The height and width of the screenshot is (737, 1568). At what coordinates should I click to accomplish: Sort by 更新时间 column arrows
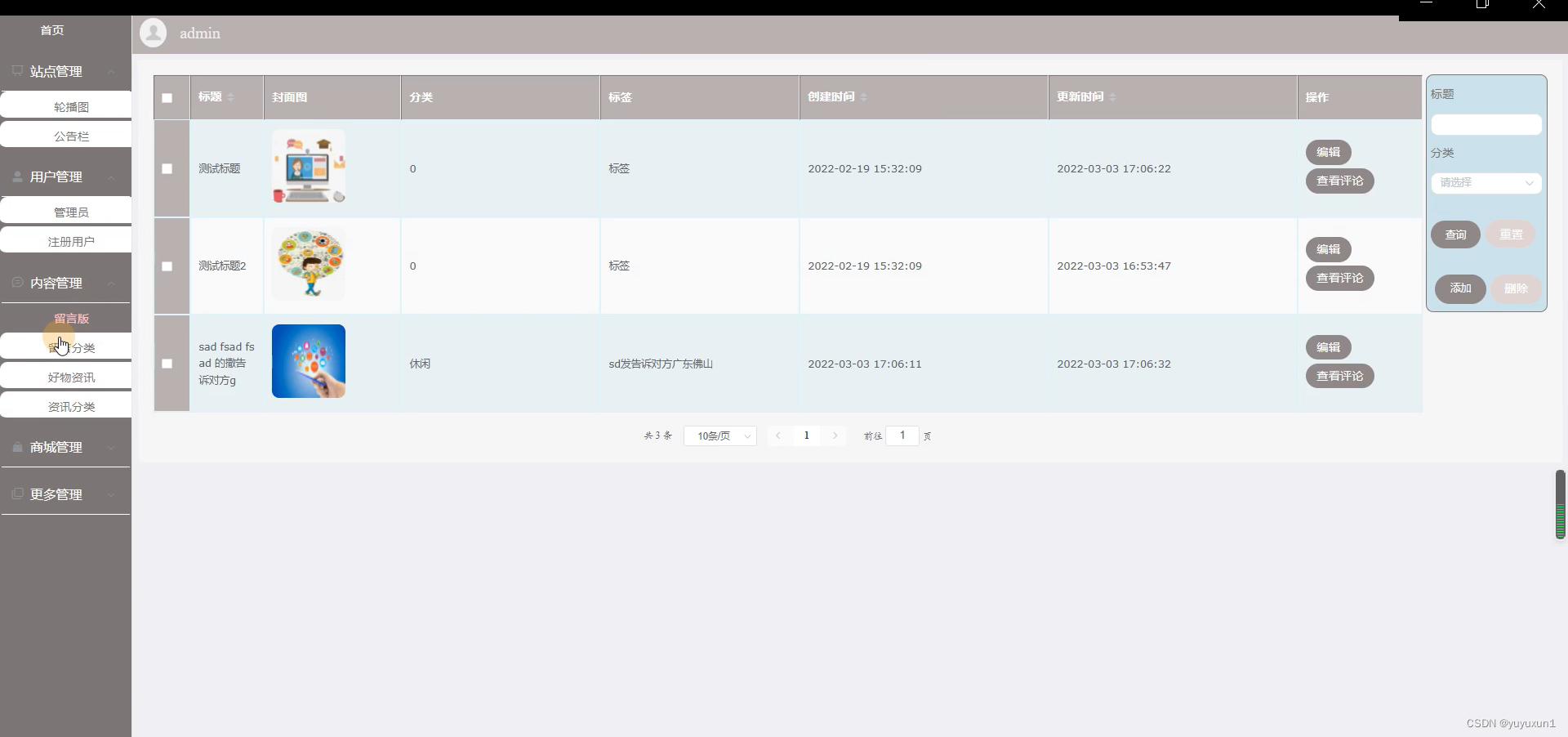click(x=1112, y=97)
